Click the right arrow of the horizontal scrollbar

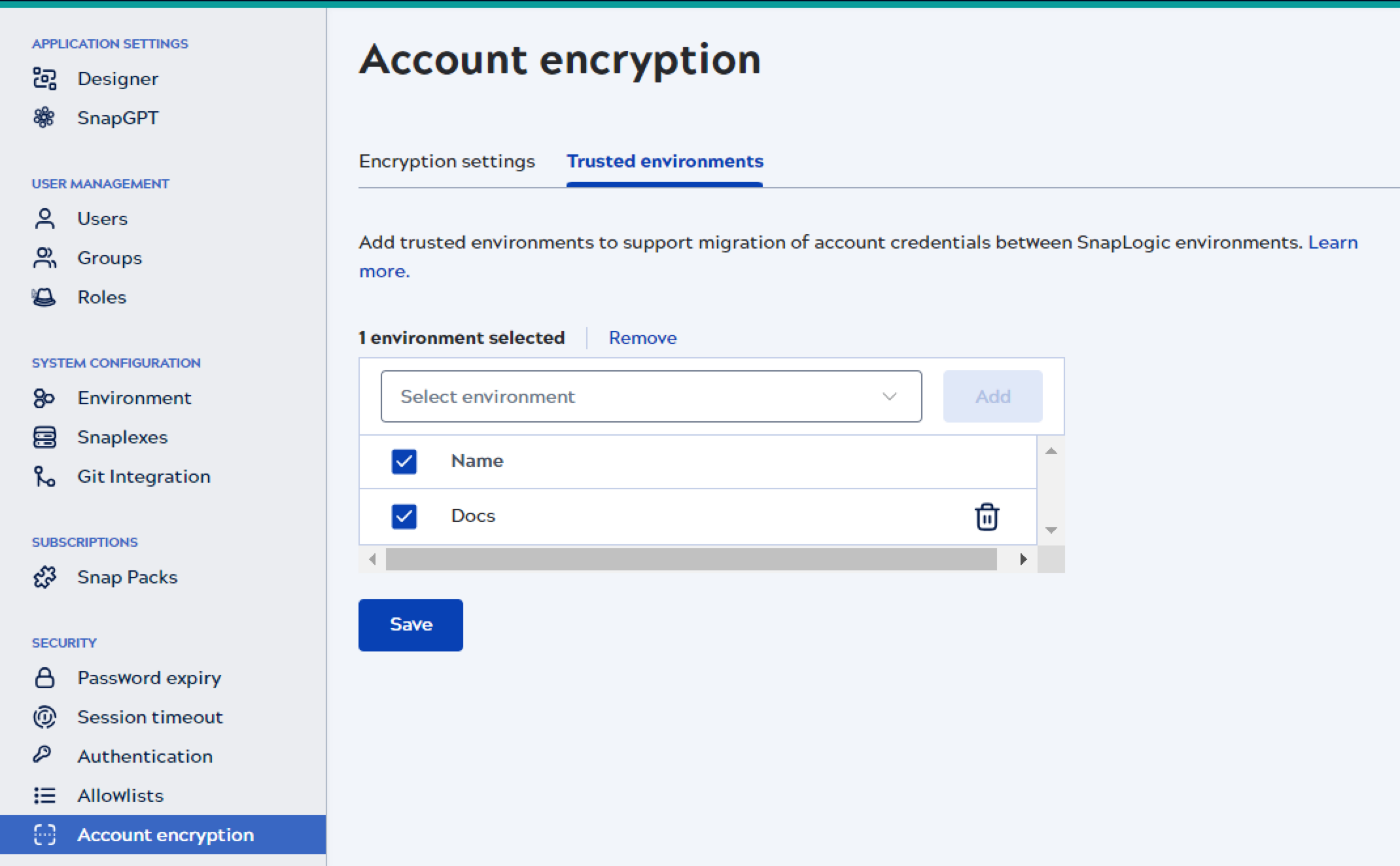(x=1023, y=559)
